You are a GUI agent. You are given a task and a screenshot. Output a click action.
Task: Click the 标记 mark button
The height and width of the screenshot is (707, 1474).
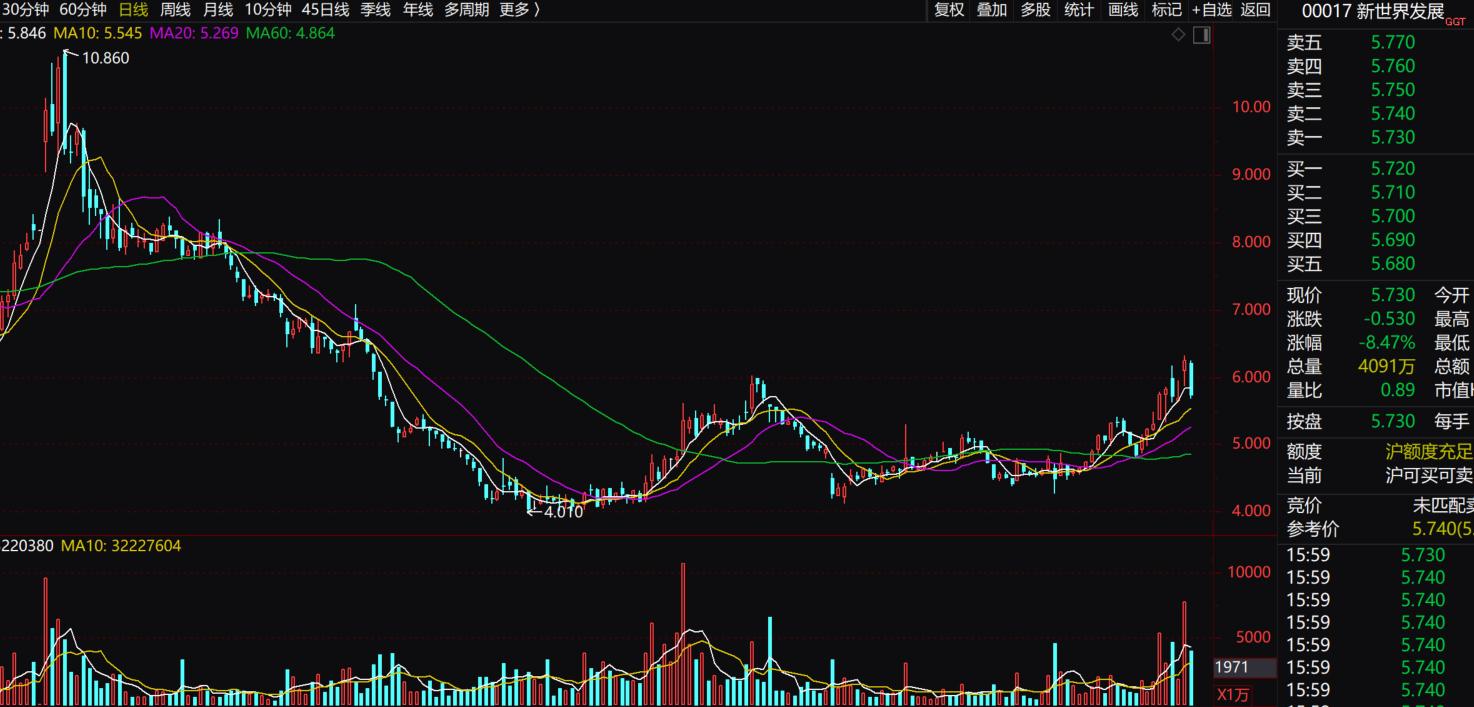(x=1166, y=10)
